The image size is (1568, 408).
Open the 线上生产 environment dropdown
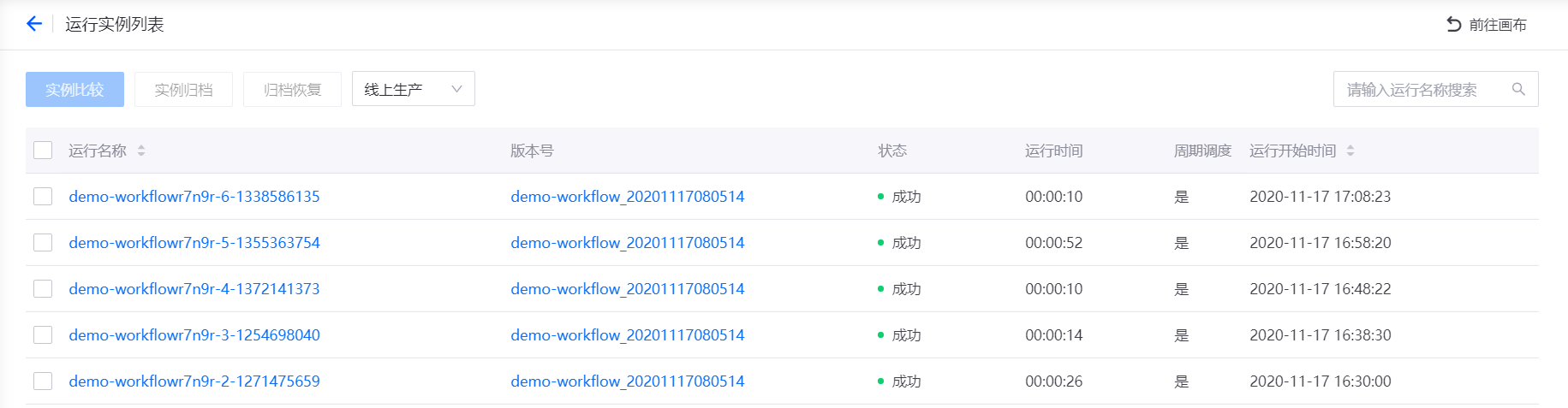pyautogui.click(x=414, y=89)
